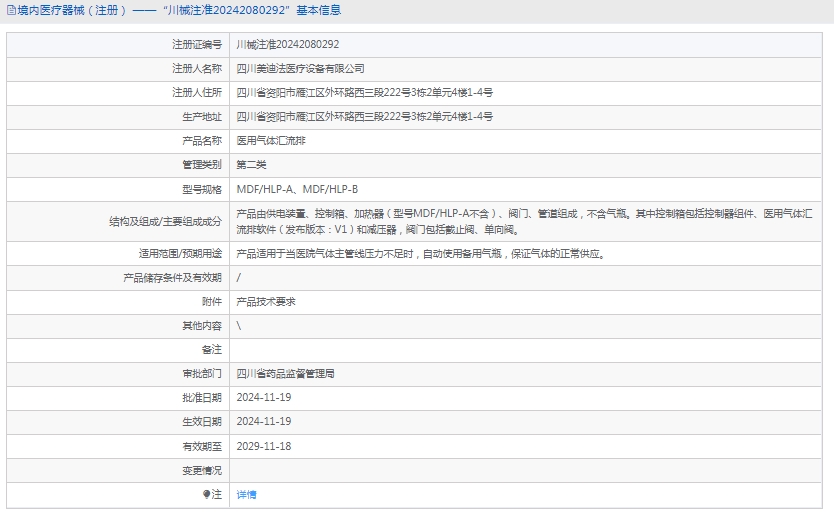Select the approving department 四川省药品监督管理局
834x516 pixels.
coord(285,373)
